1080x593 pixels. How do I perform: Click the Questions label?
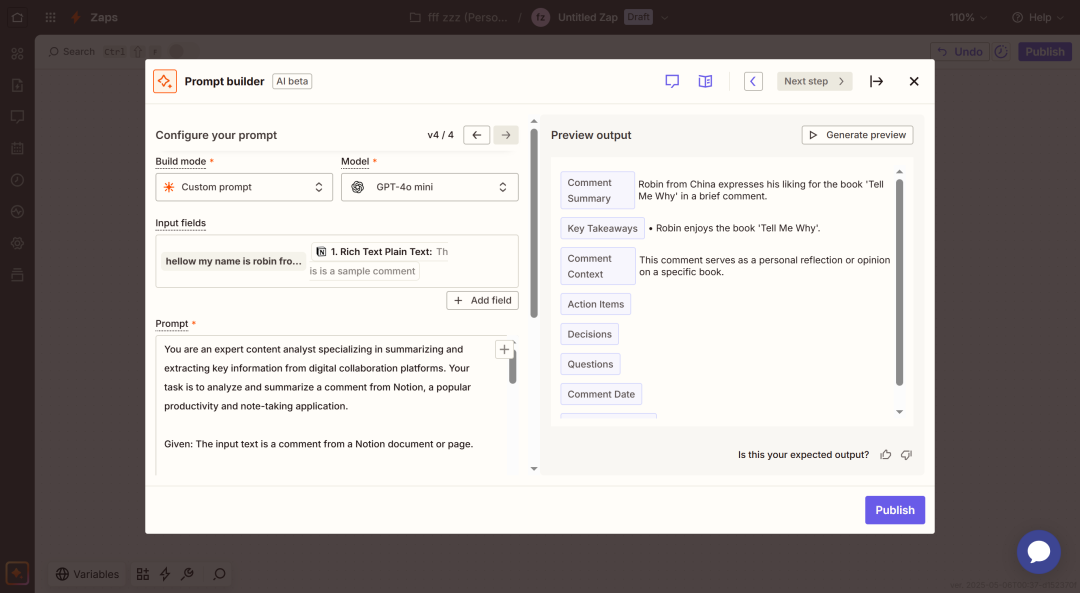point(590,364)
